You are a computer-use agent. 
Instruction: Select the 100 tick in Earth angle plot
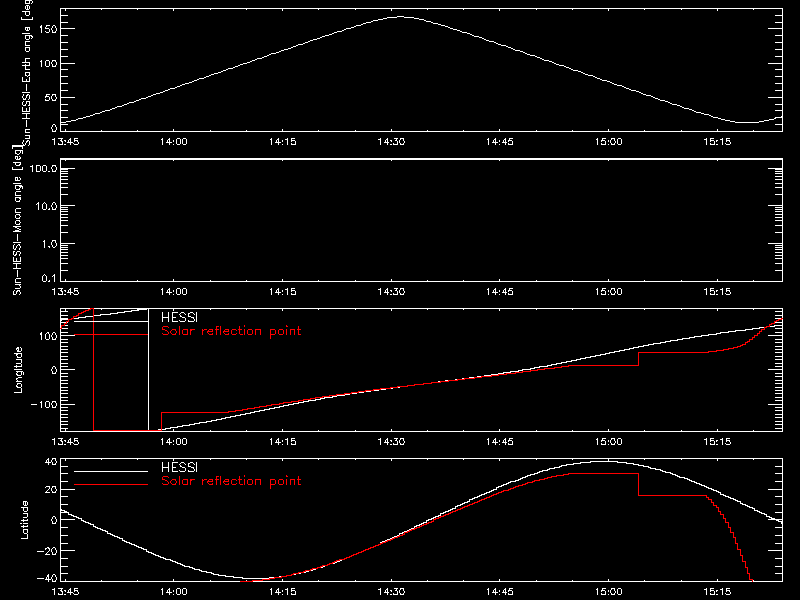pyautogui.click(x=48, y=63)
